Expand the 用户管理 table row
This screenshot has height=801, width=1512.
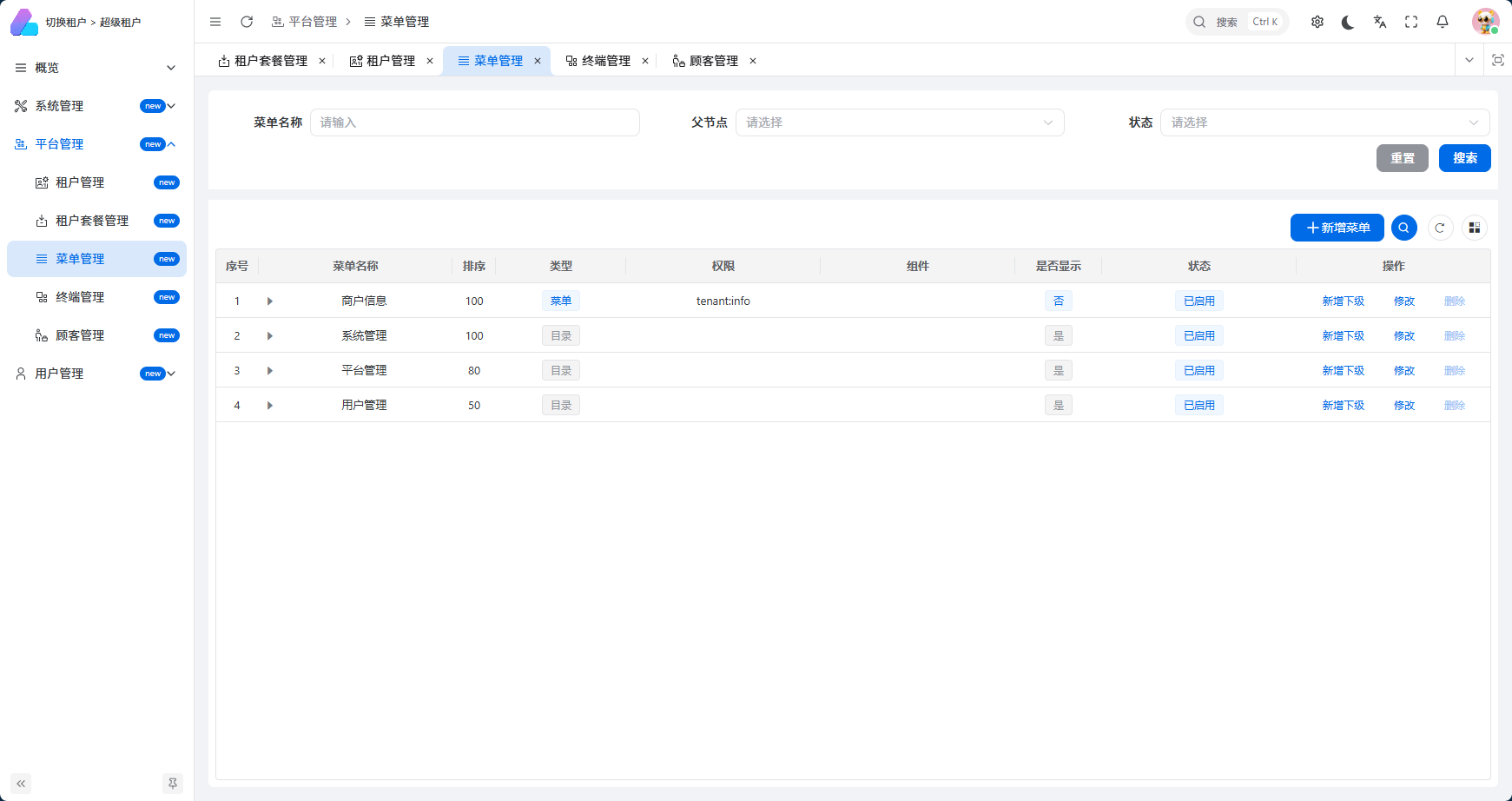(x=270, y=406)
